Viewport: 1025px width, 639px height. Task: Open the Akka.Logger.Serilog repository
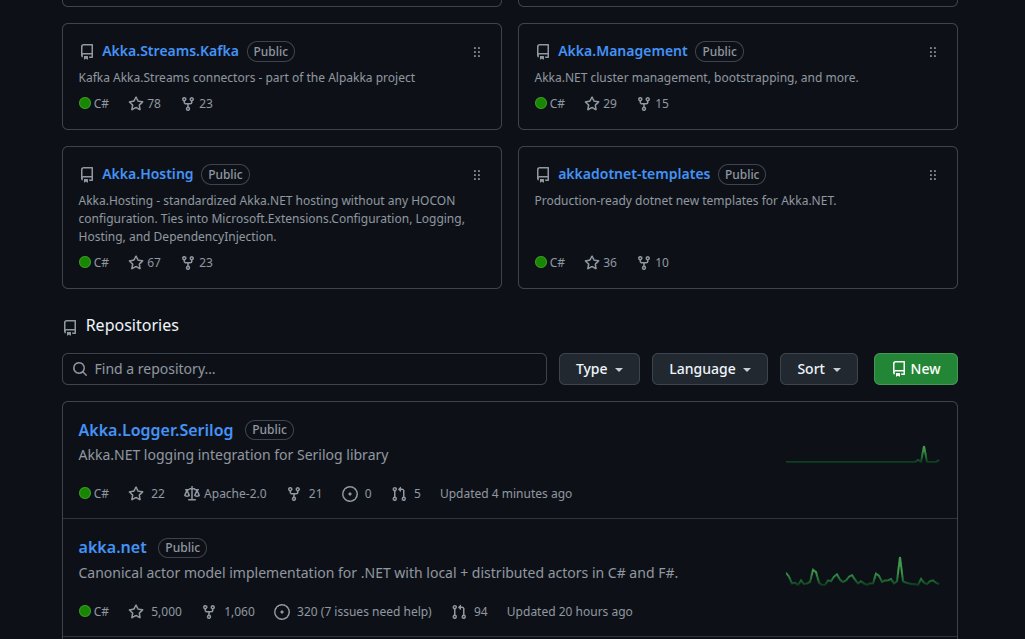156,430
